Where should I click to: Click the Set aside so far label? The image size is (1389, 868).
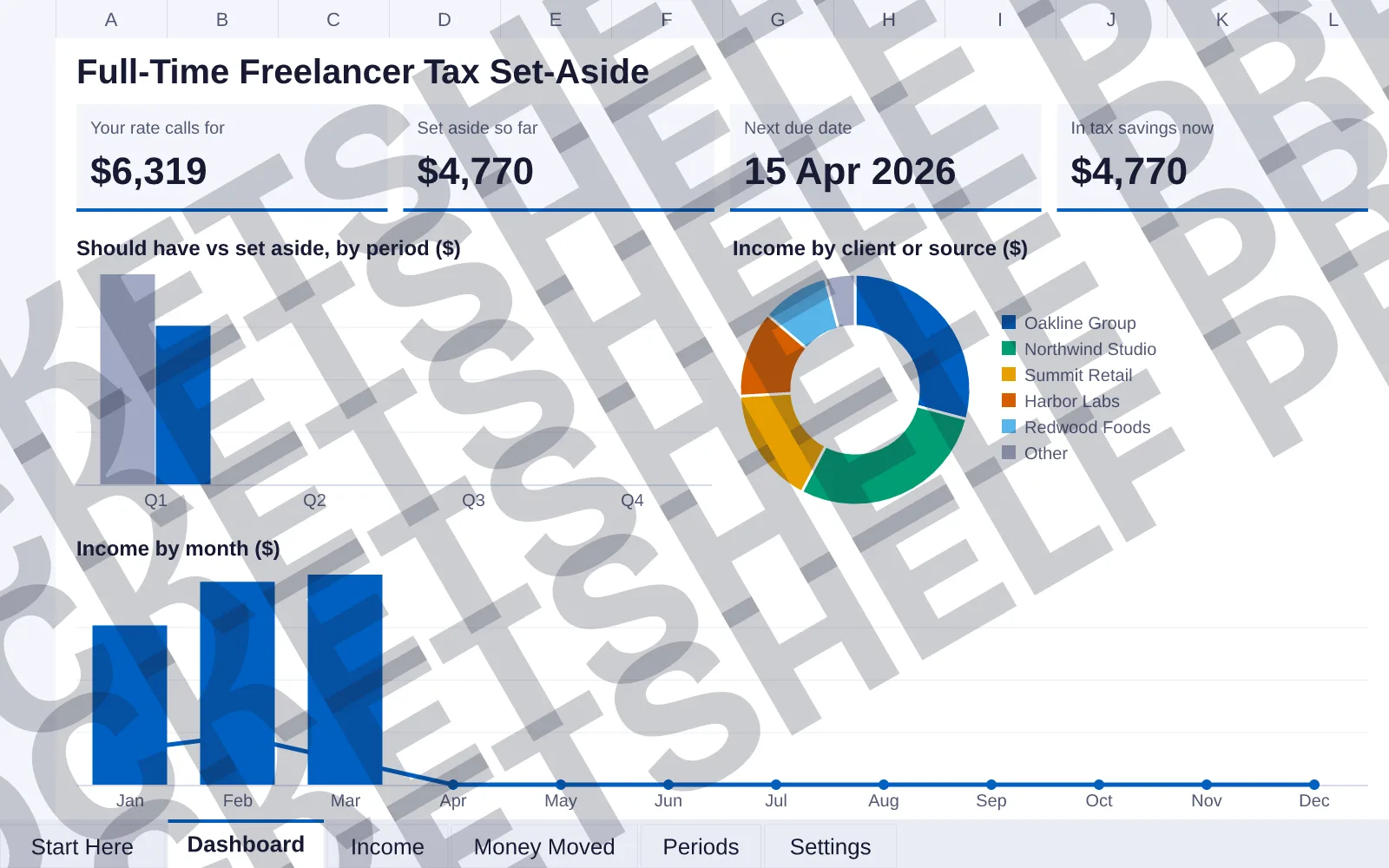pos(477,128)
